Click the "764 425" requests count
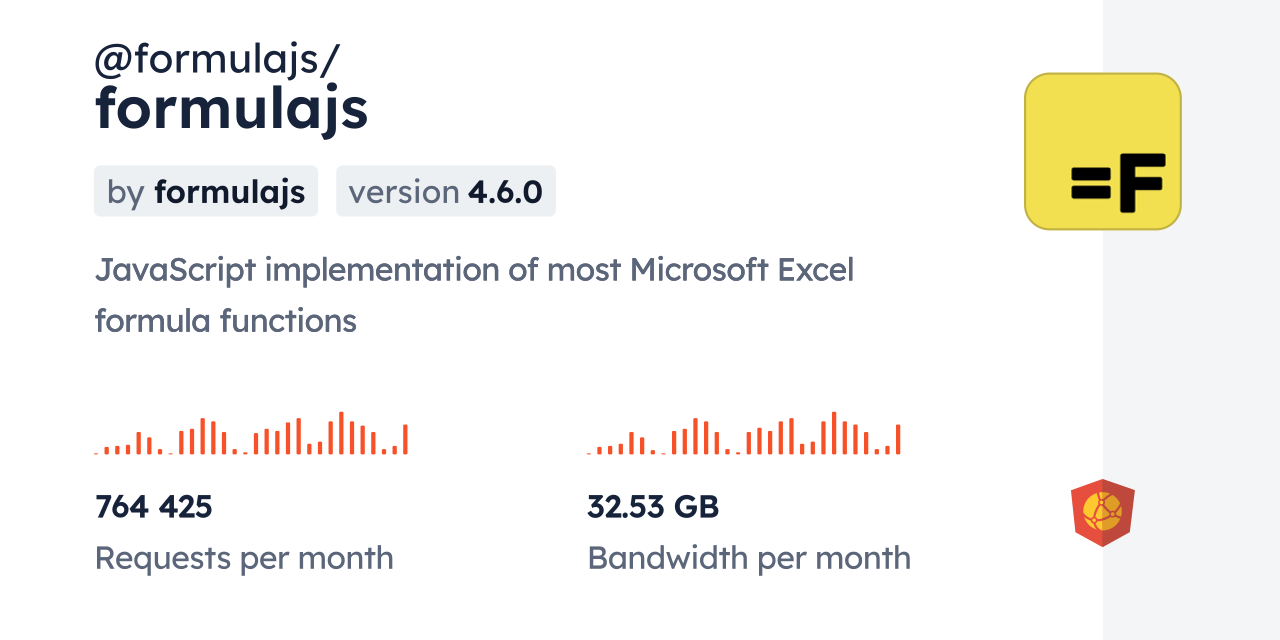This screenshot has width=1280, height=640. click(x=153, y=507)
